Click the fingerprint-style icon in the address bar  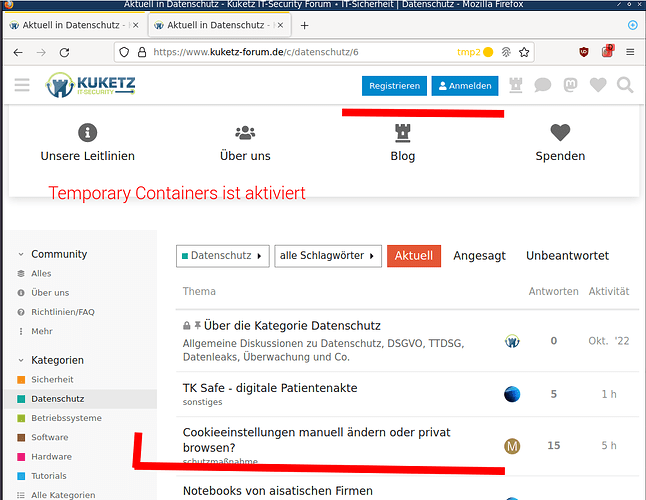click(506, 52)
